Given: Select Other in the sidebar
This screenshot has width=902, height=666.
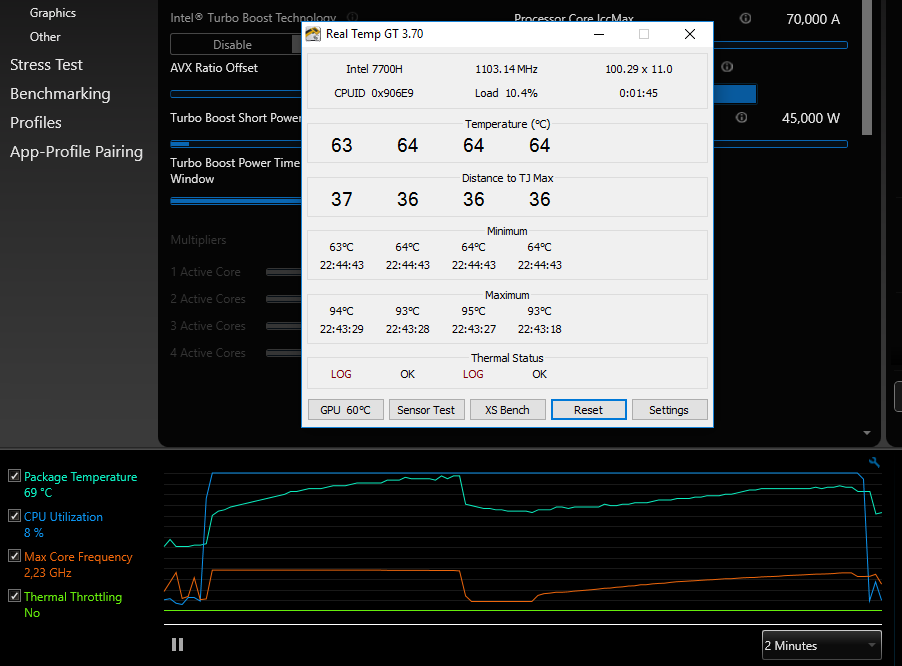Looking at the screenshot, I should [45, 37].
